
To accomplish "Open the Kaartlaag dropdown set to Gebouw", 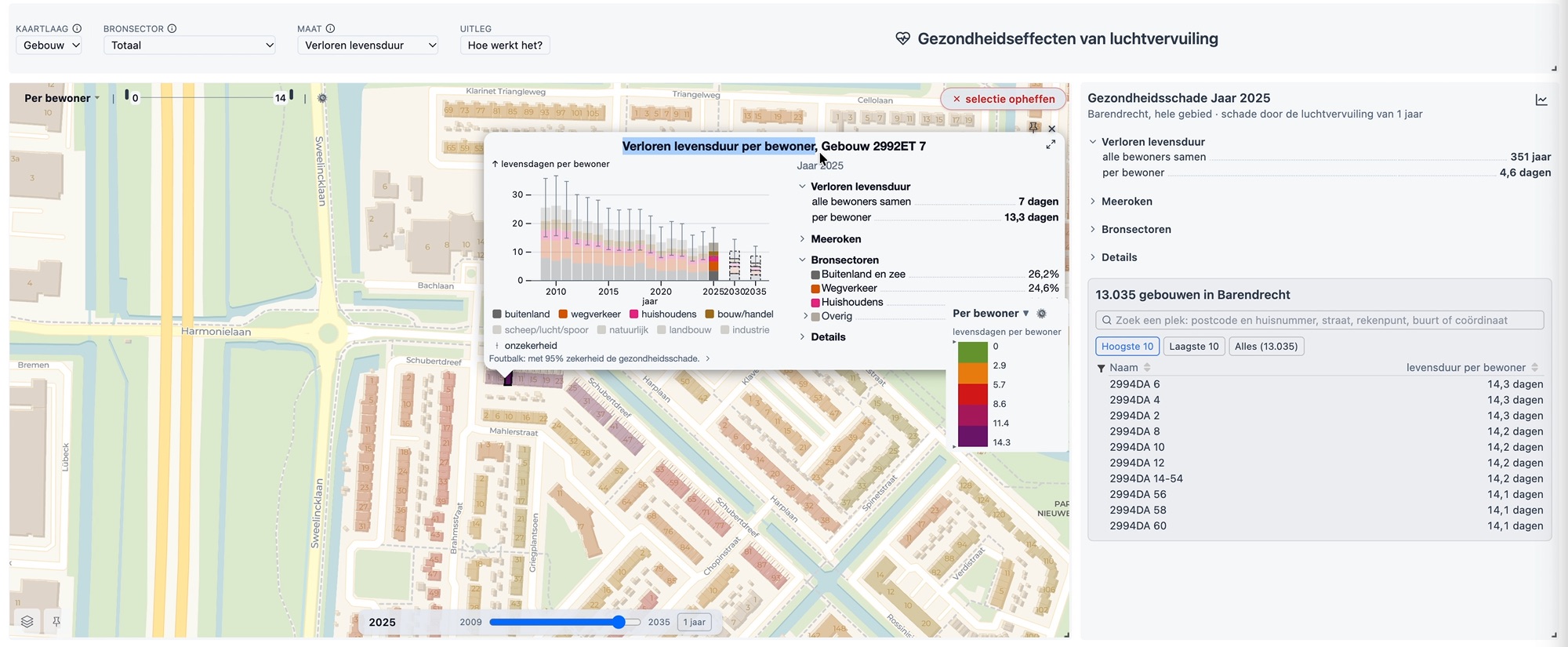I will click(x=49, y=45).
